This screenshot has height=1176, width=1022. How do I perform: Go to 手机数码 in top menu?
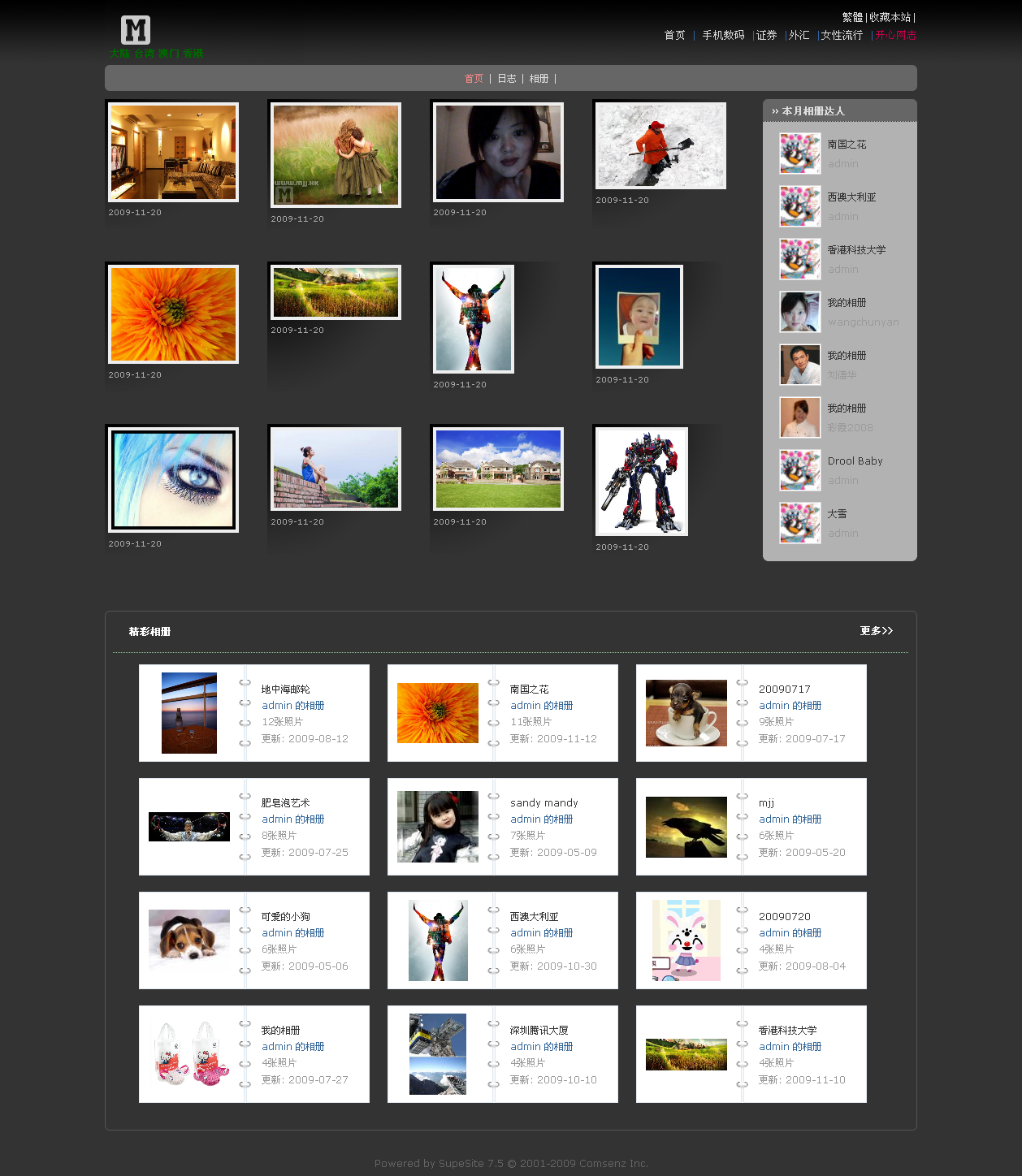(x=723, y=36)
